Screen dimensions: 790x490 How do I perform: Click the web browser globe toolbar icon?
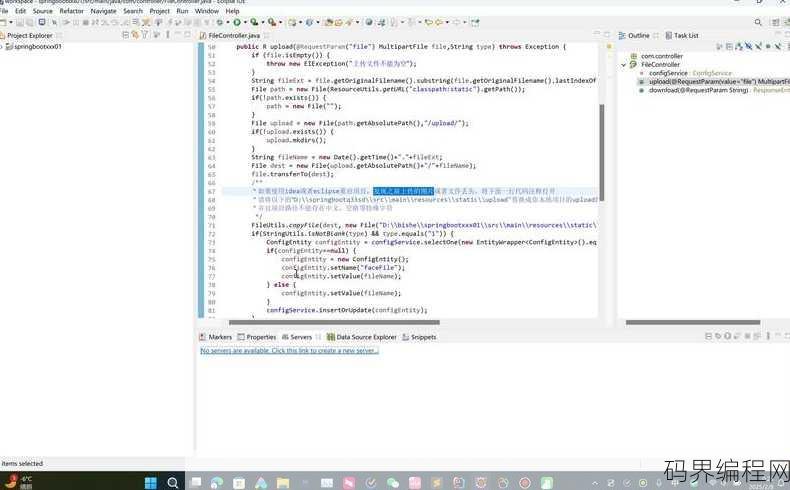point(369,22)
